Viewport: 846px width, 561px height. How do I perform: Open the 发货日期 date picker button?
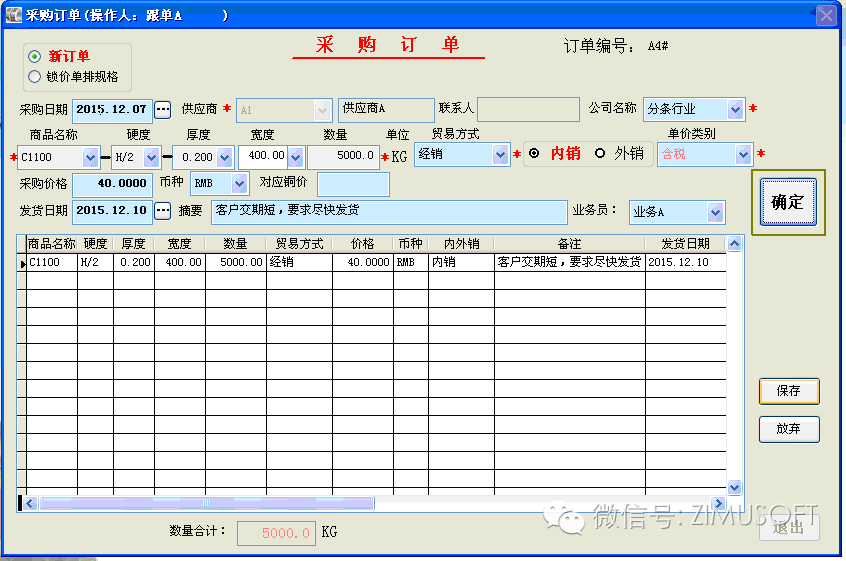[163, 211]
